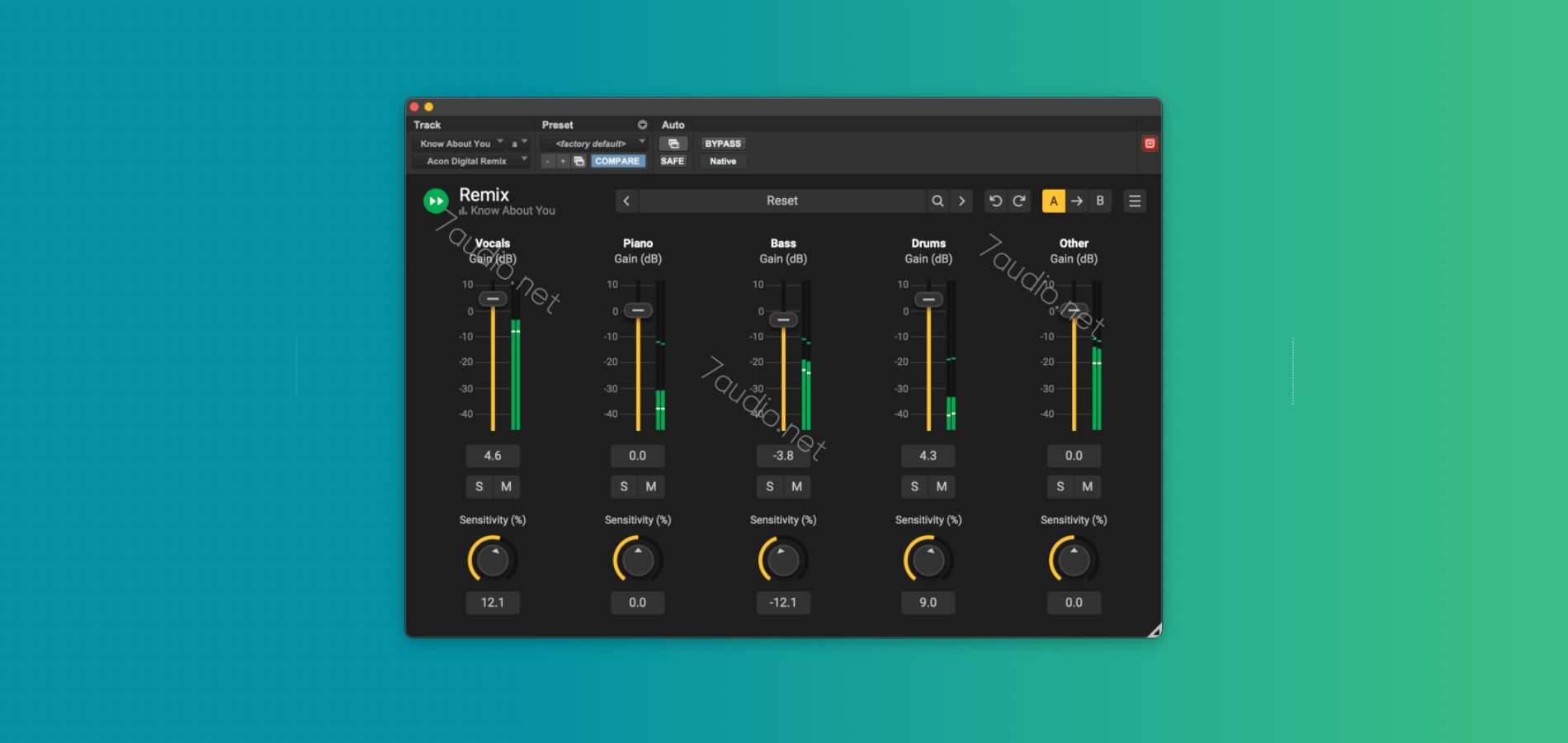The width and height of the screenshot is (1568, 743).
Task: Solo the Bass stem
Action: pos(769,486)
